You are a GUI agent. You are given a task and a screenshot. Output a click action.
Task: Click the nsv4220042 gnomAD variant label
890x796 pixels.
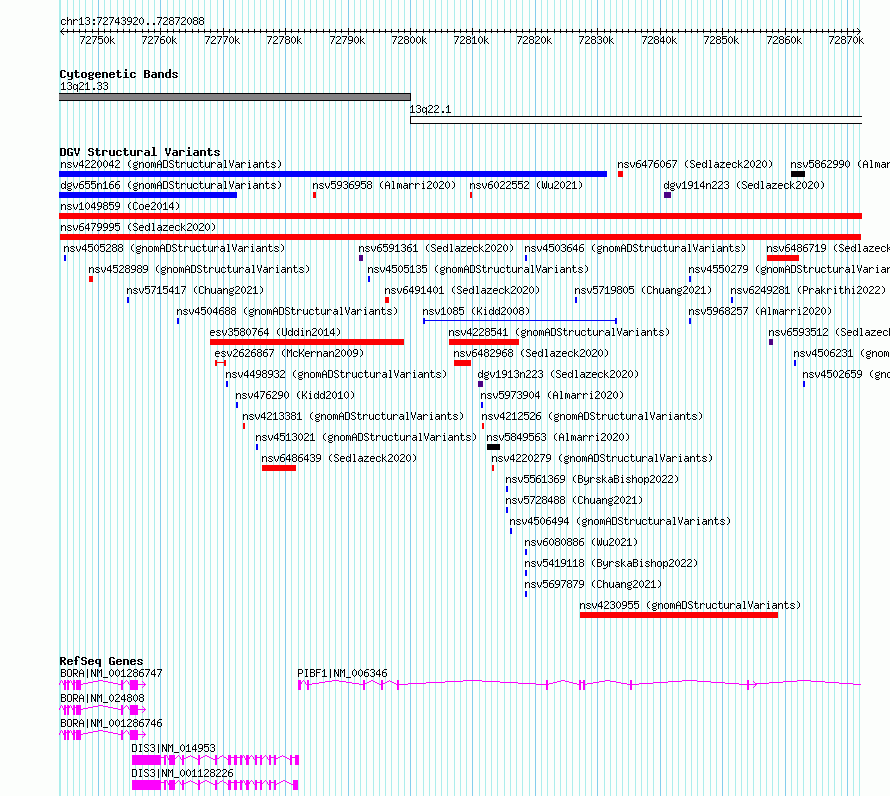coord(171,164)
